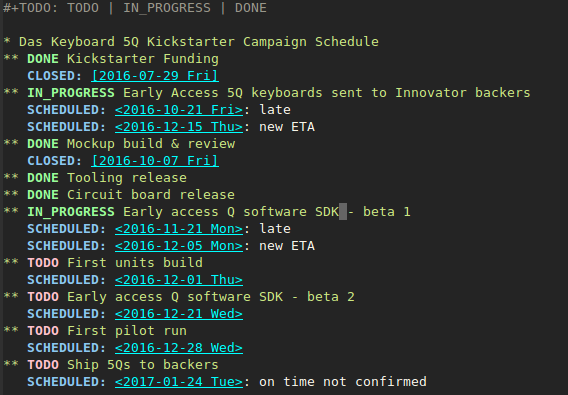Toggle IN_PROGRESS keyword on Innovator backers heading
The image size is (568, 395).
pos(71,93)
